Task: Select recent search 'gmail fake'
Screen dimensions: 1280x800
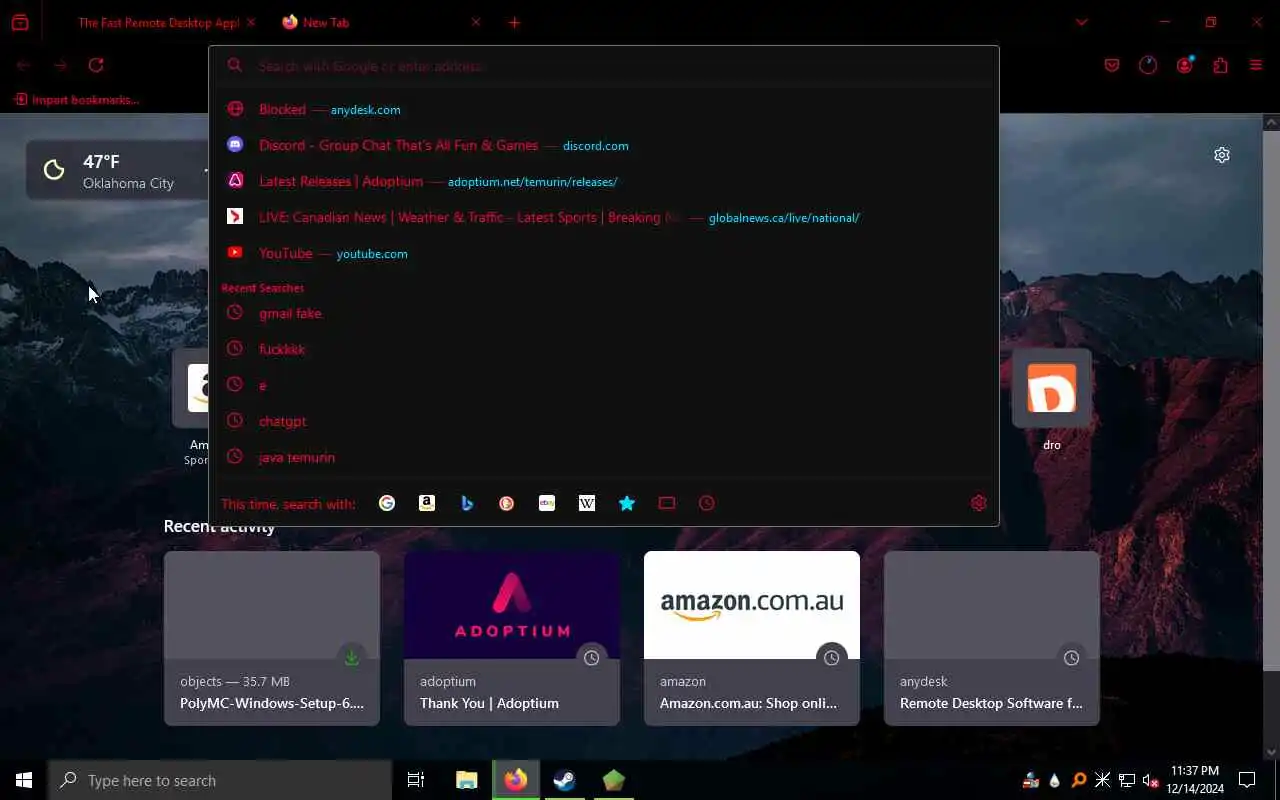Action: (x=604, y=313)
